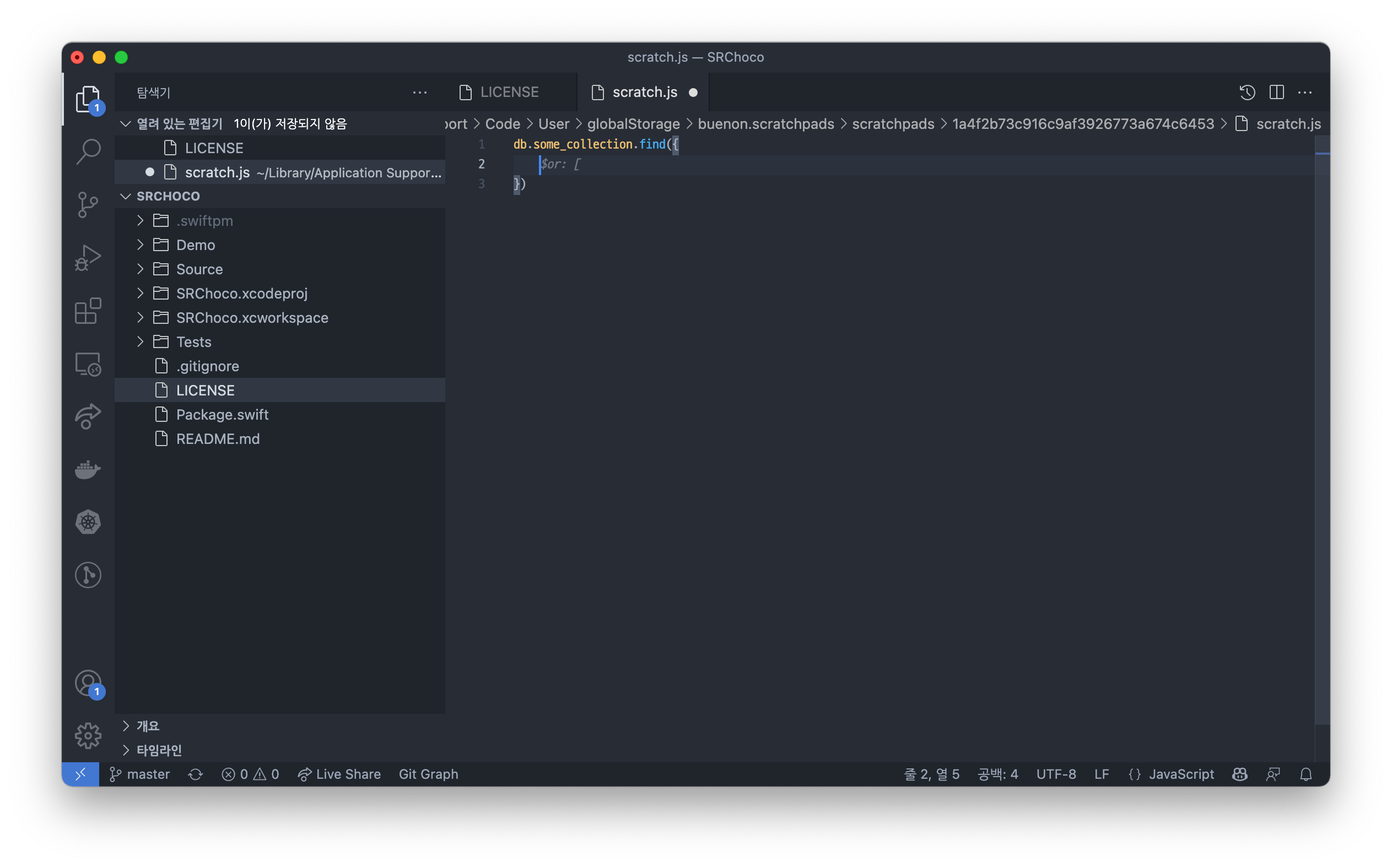This screenshot has width=1392, height=868.
Task: Click the Manage gear icon
Action: tap(88, 735)
